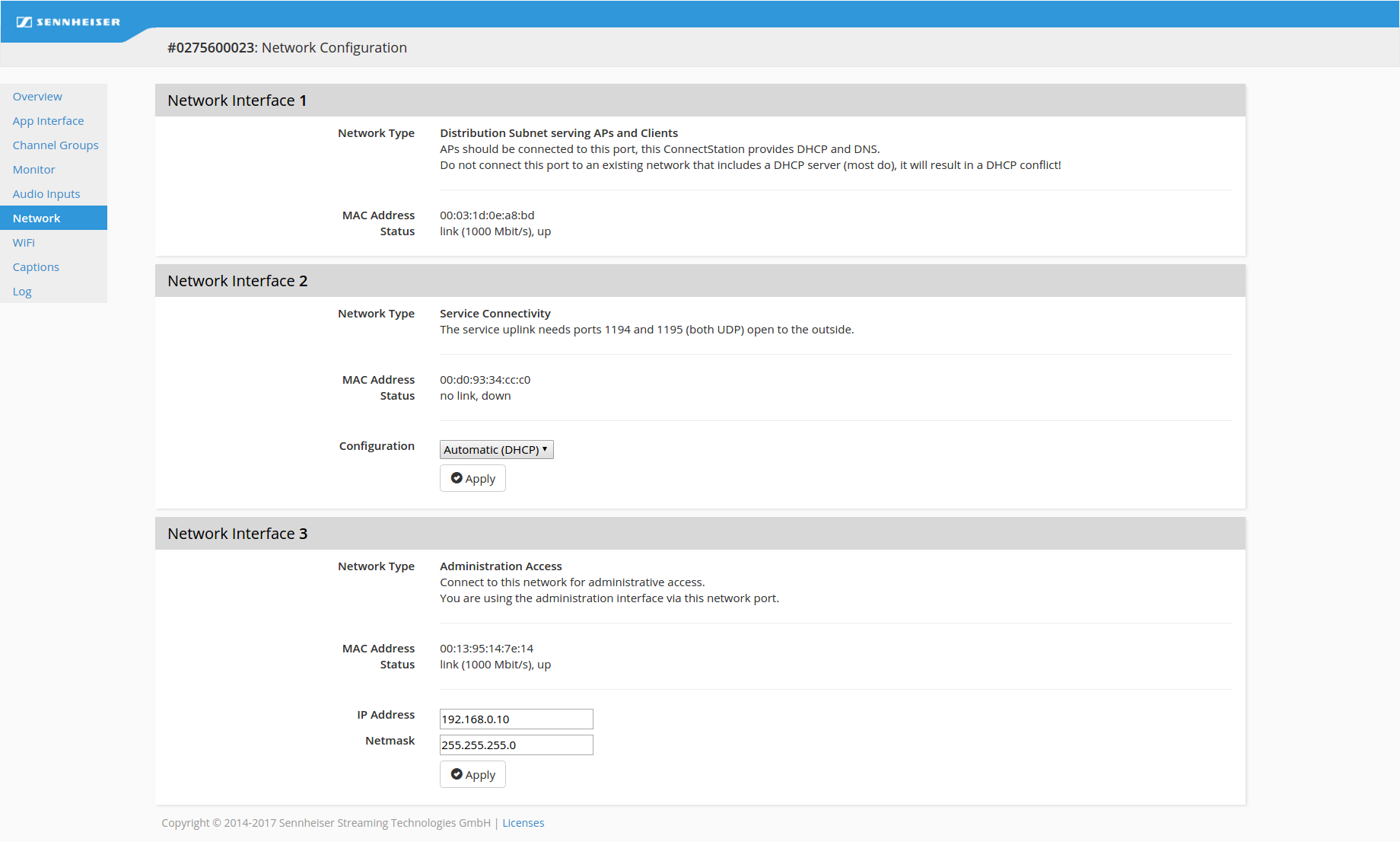View the Log page
The width and height of the screenshot is (1400, 842).
pos(22,292)
